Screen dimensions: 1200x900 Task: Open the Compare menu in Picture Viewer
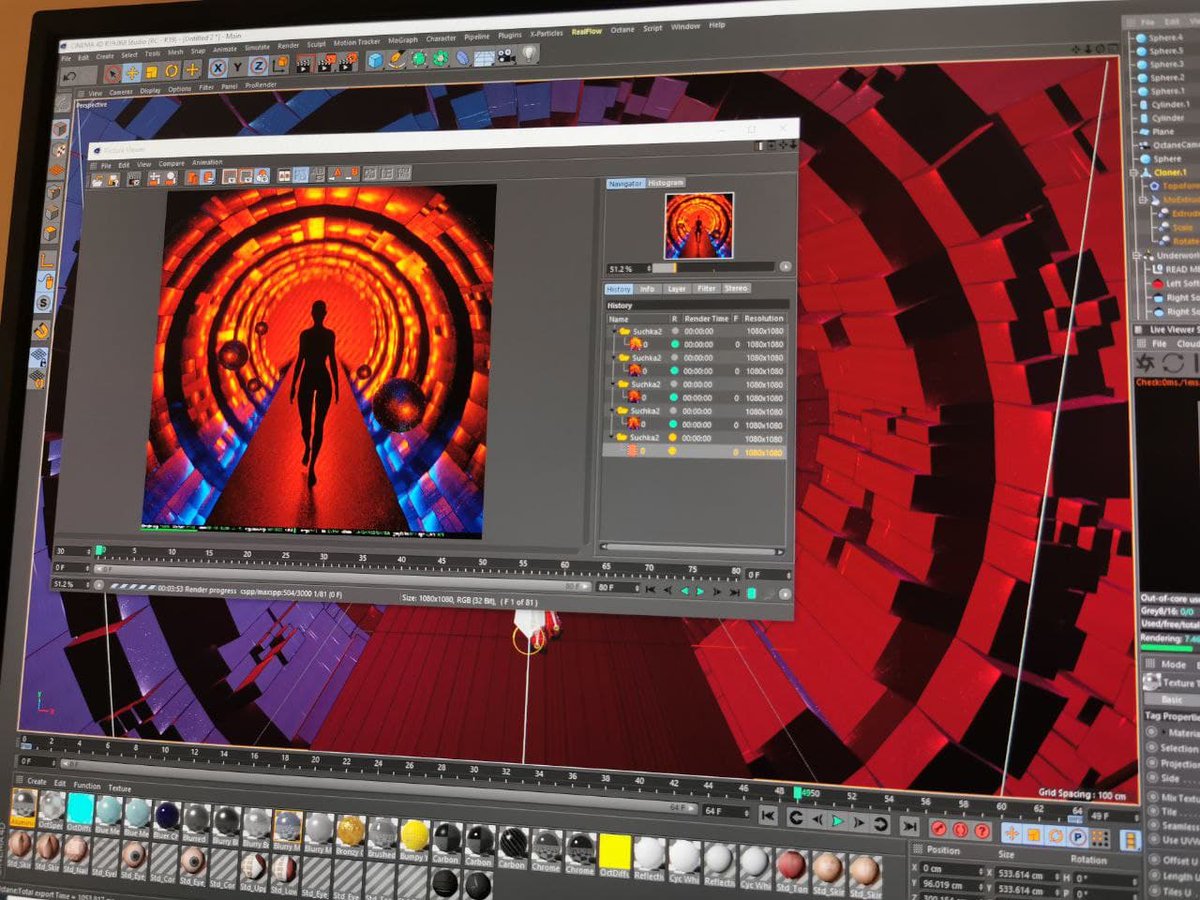tap(171, 163)
